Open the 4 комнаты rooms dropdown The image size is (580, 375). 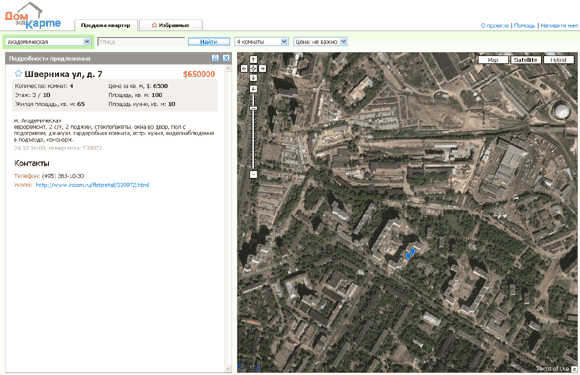[x=262, y=42]
